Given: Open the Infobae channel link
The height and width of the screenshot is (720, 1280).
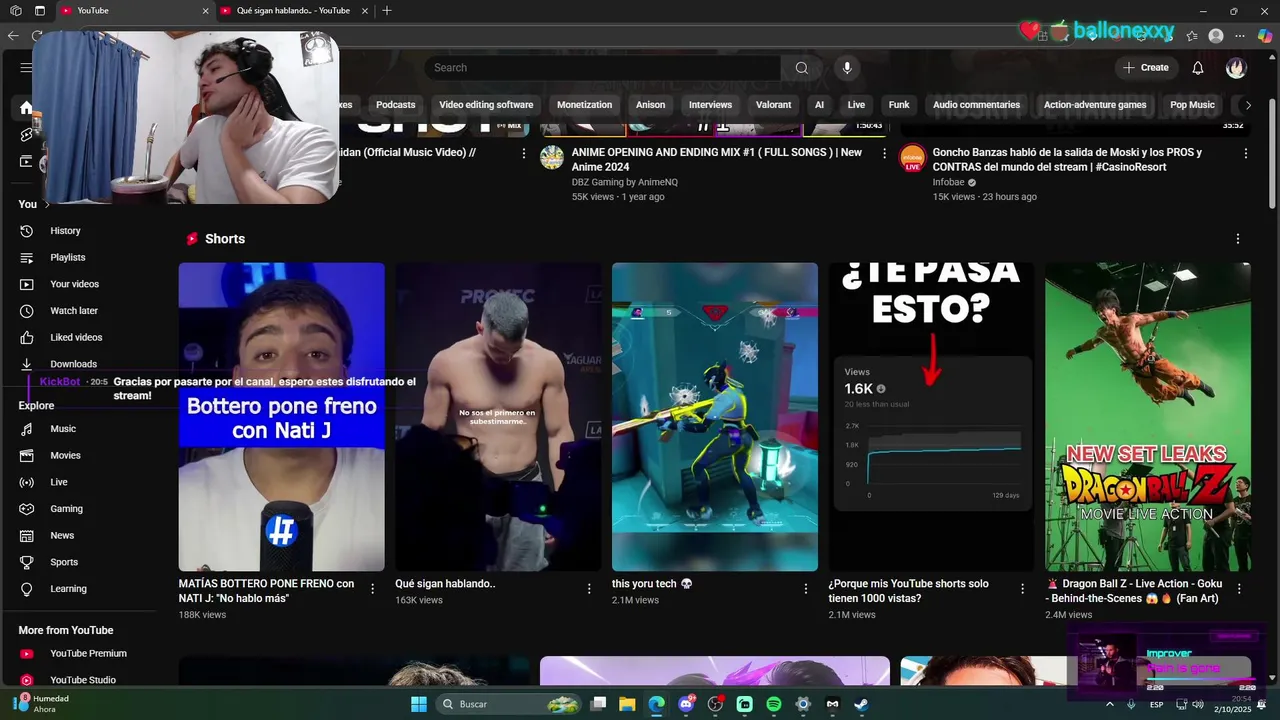Looking at the screenshot, I should click(948, 182).
